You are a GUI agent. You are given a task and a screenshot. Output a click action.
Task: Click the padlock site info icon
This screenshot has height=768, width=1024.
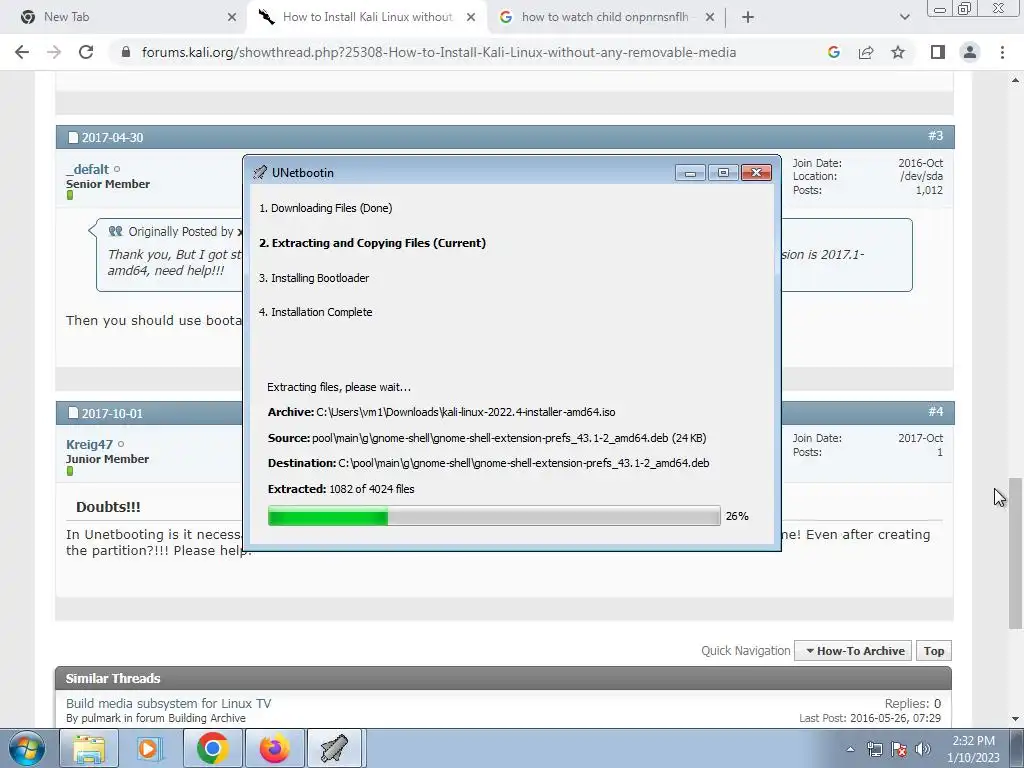126,52
